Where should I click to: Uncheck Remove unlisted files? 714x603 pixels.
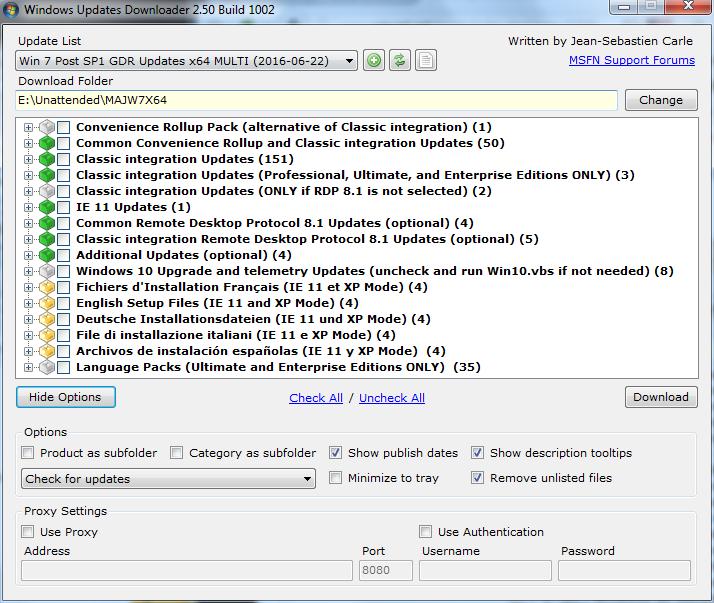tap(477, 478)
